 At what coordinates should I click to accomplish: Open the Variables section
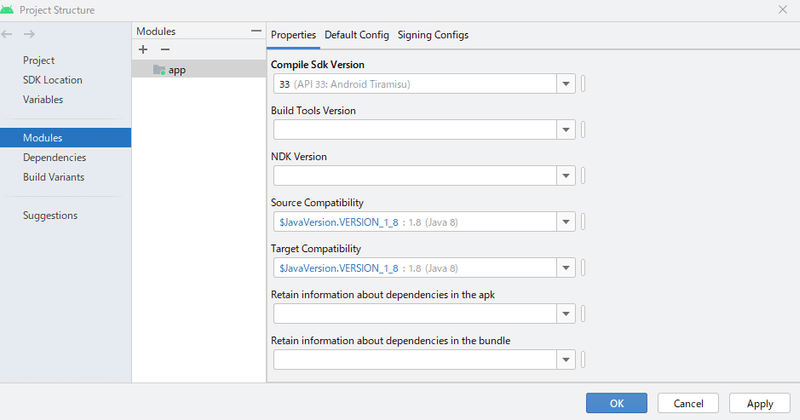(43, 100)
